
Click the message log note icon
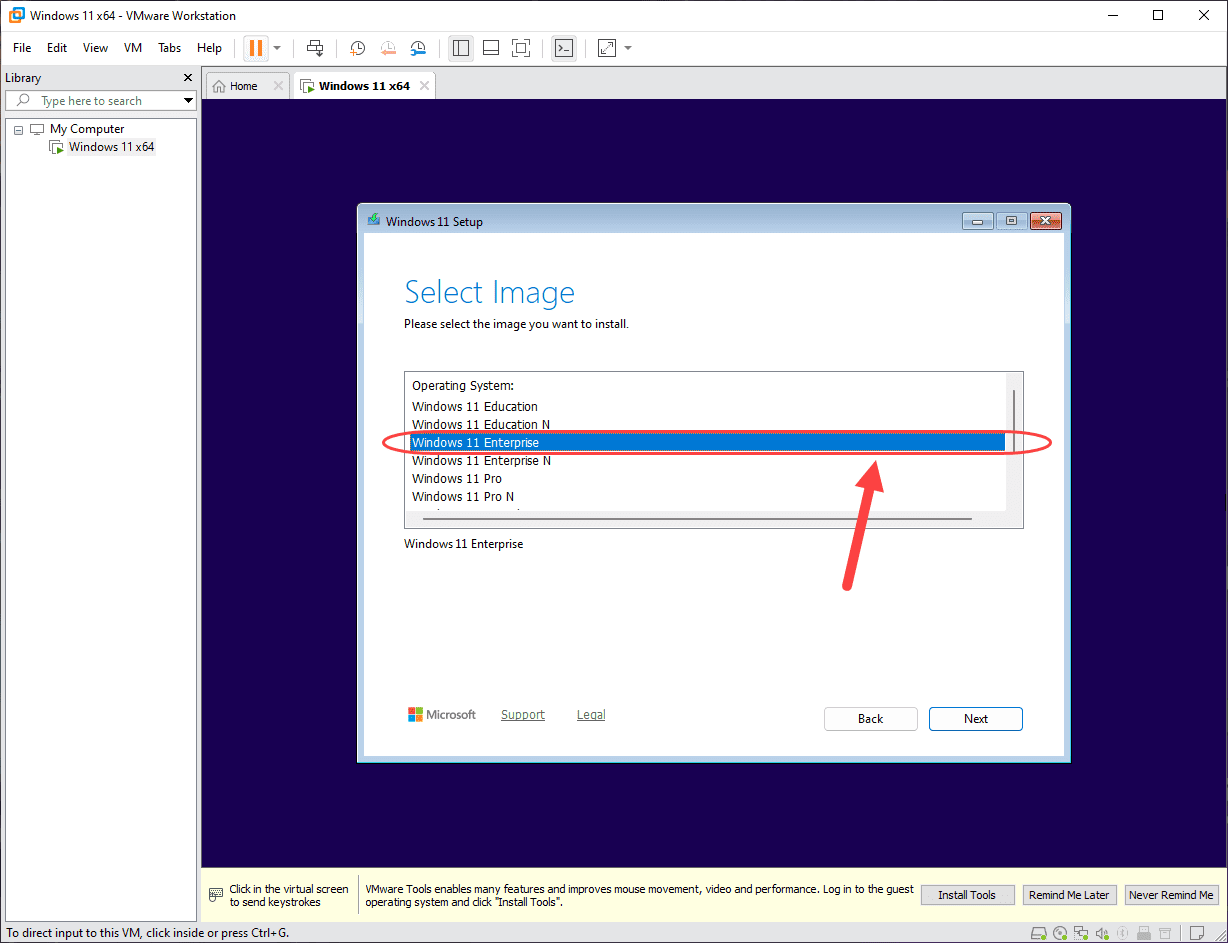(1196, 933)
